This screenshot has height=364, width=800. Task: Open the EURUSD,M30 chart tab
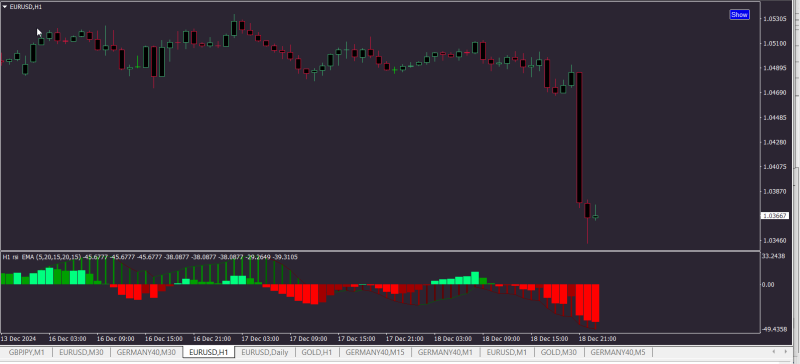[82, 352]
